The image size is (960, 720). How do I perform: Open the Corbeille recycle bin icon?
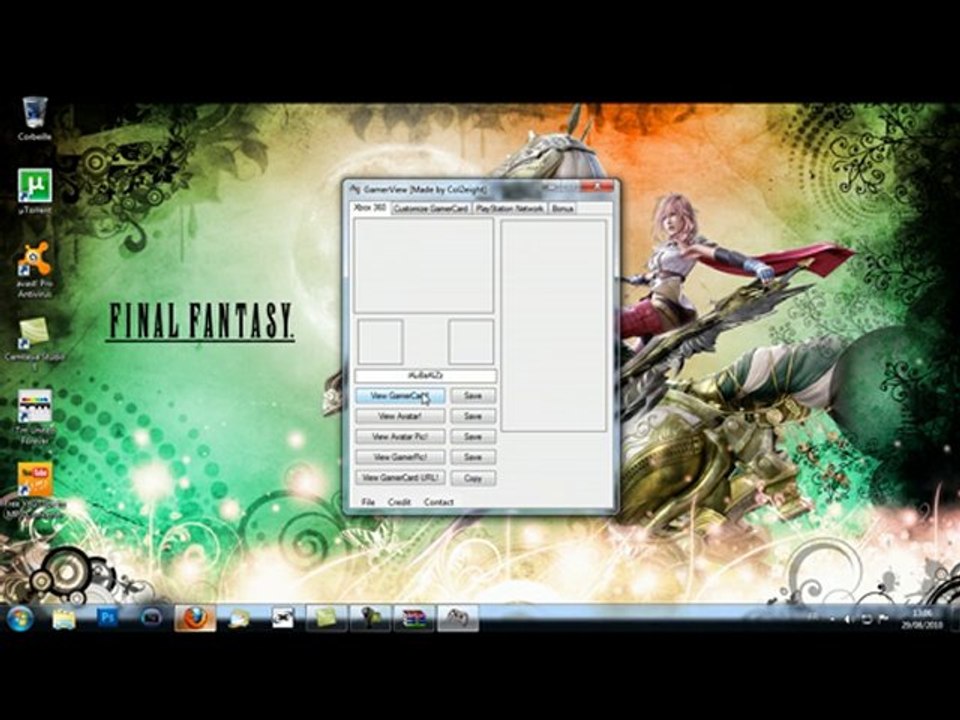[35, 119]
